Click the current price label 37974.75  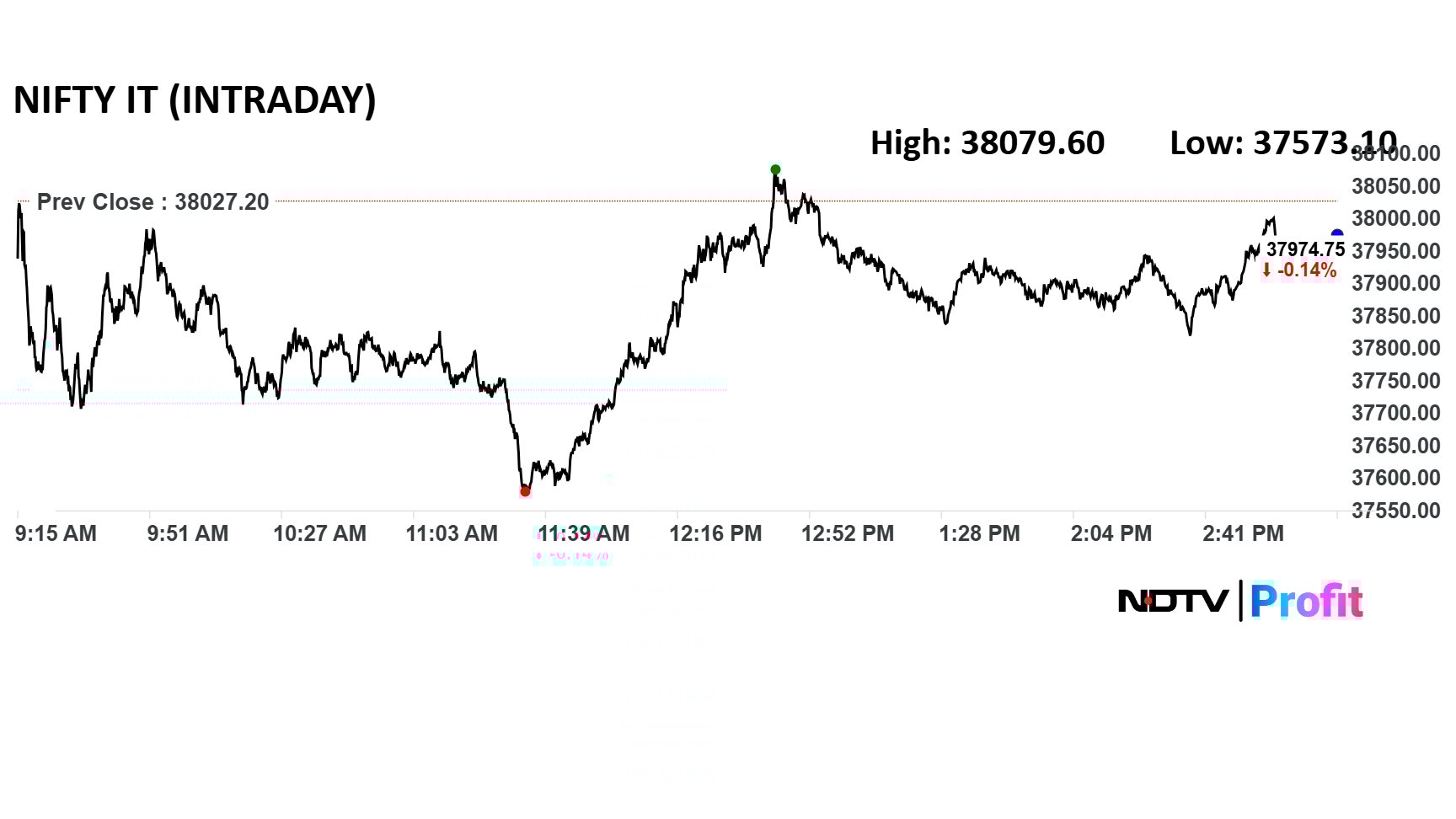click(x=1305, y=249)
